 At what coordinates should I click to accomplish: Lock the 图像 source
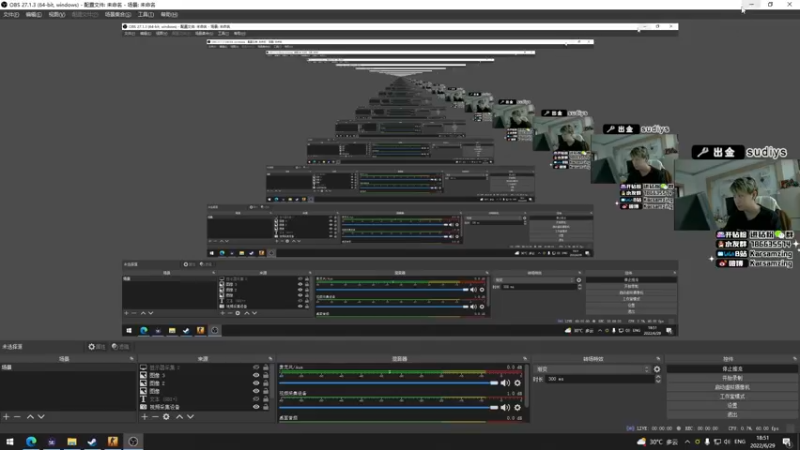coord(266,391)
